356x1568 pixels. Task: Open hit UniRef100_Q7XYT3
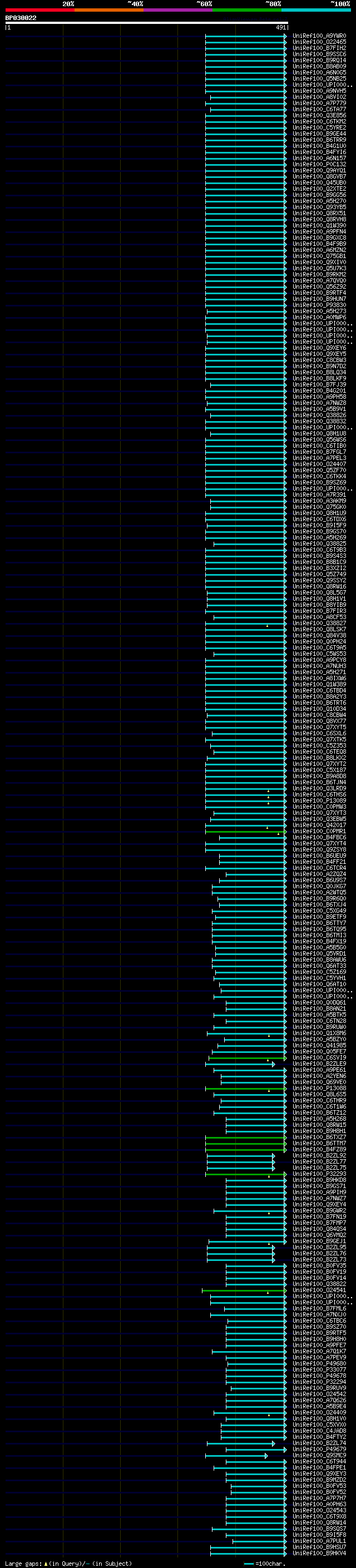pyautogui.click(x=319, y=813)
